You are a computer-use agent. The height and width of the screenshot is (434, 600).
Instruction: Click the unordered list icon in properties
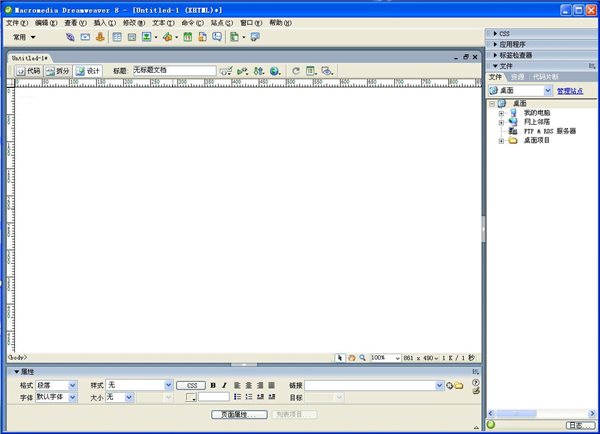pos(237,397)
